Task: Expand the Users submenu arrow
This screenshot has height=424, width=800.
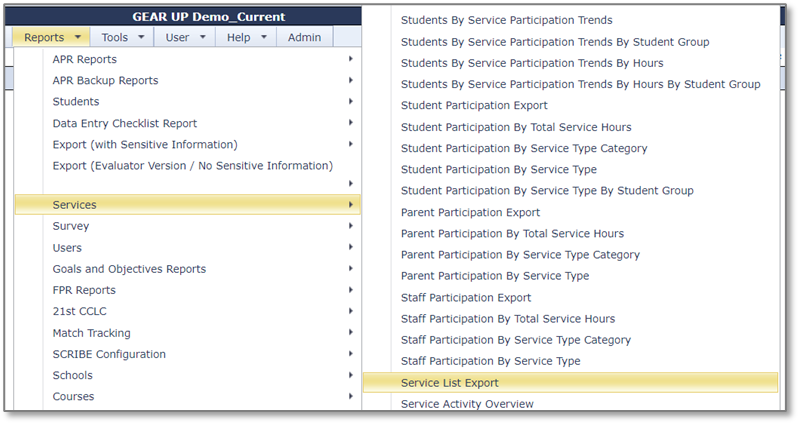Action: (x=351, y=247)
